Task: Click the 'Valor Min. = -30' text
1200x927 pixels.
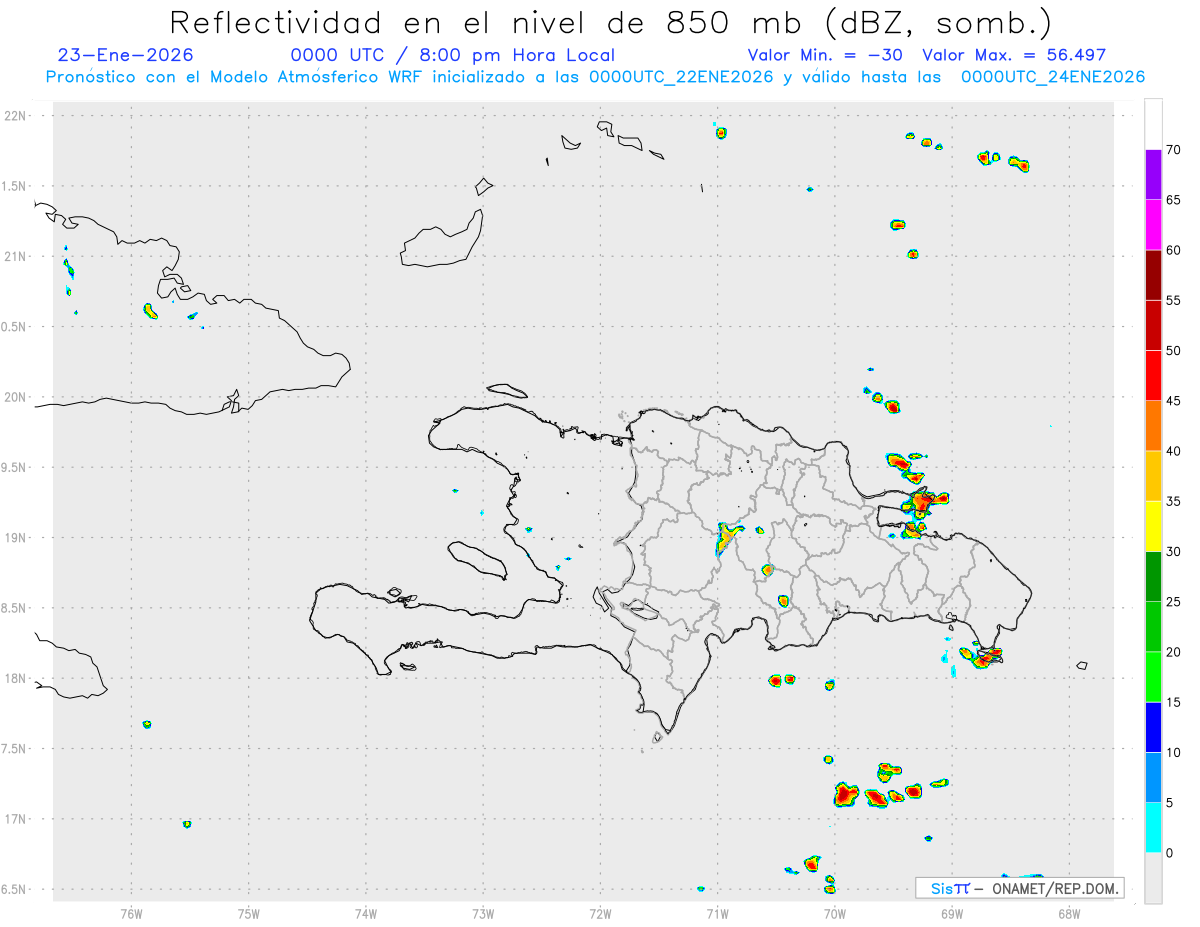Action: tap(825, 55)
